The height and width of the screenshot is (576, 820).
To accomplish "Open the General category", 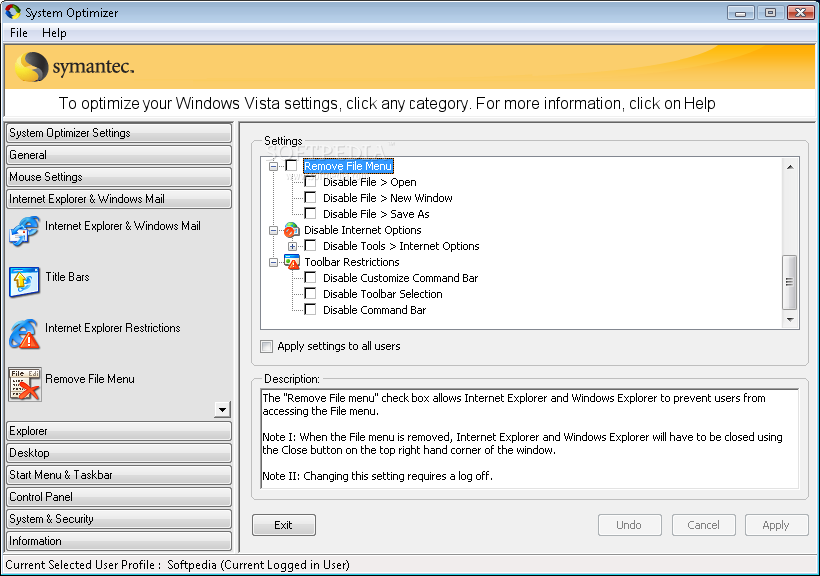I will 119,155.
